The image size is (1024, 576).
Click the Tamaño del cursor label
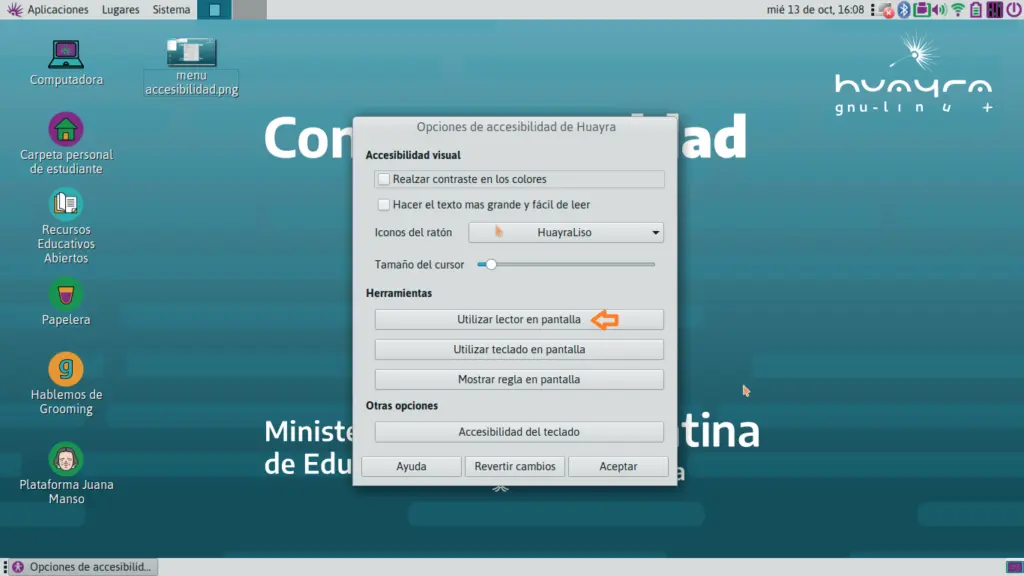pyautogui.click(x=419, y=264)
